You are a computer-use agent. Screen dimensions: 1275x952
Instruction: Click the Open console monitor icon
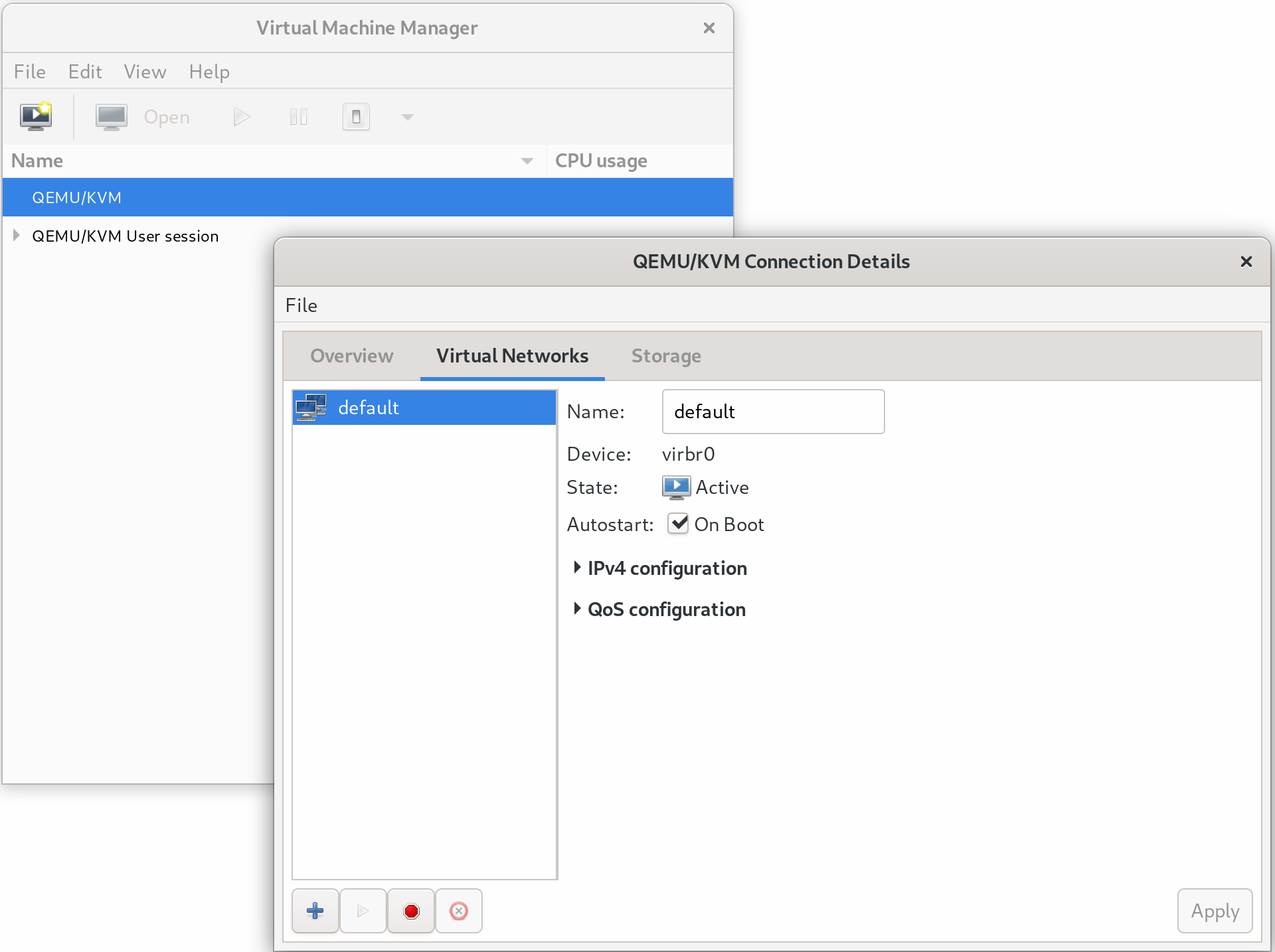tap(112, 117)
